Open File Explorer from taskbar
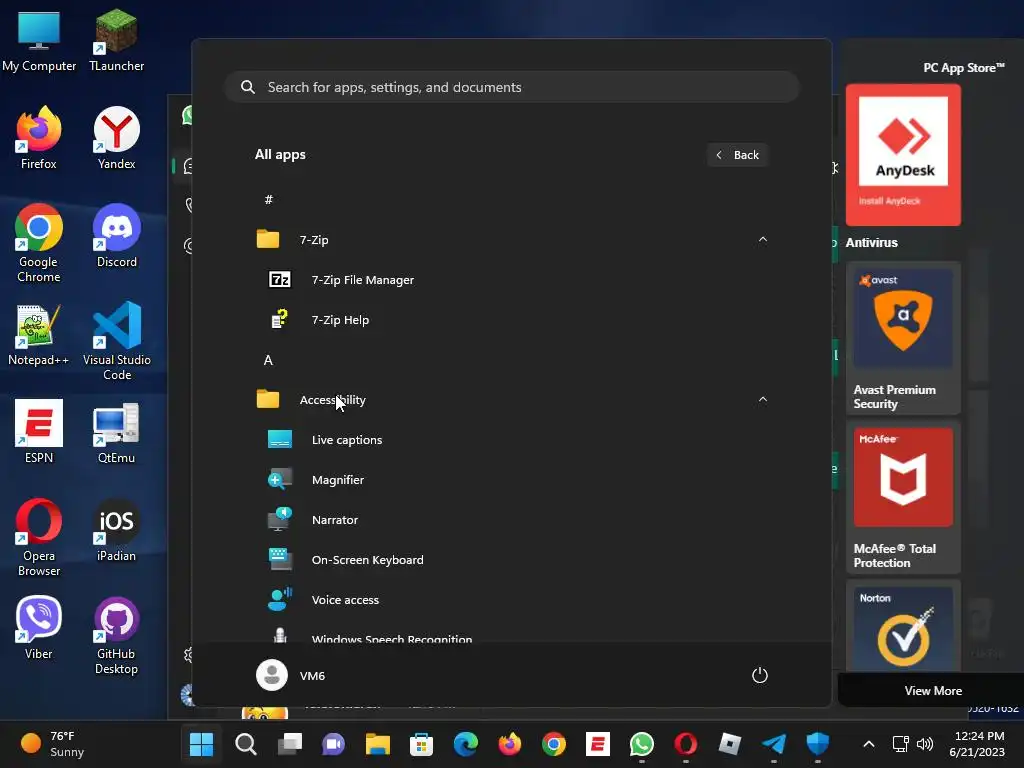 point(377,744)
